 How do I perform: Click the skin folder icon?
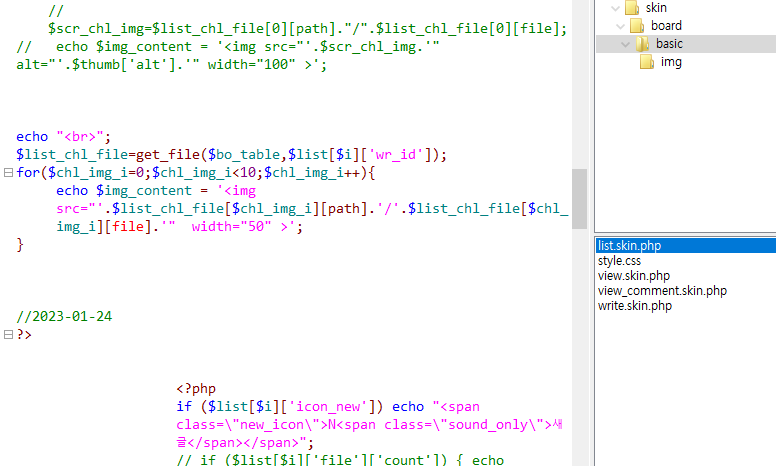[x=631, y=8]
